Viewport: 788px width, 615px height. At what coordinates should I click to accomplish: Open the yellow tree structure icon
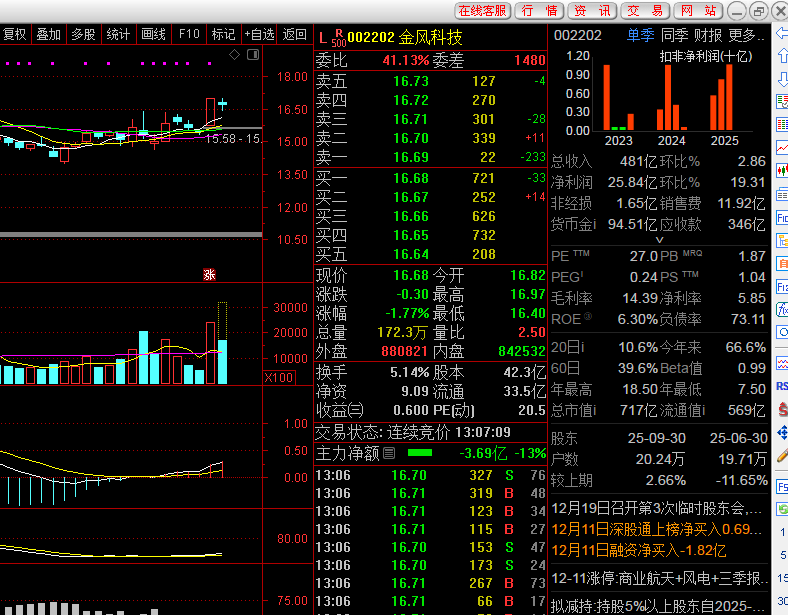pos(782,240)
